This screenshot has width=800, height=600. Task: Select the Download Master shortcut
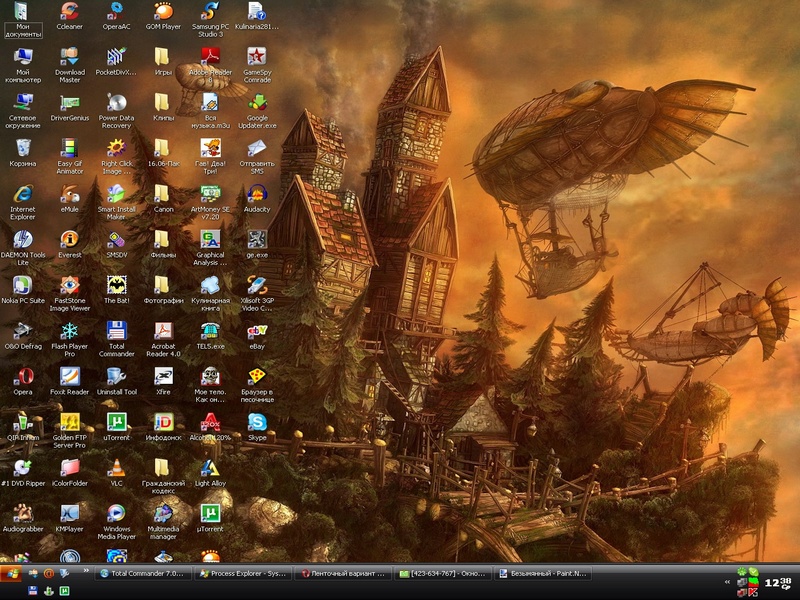tap(70, 57)
